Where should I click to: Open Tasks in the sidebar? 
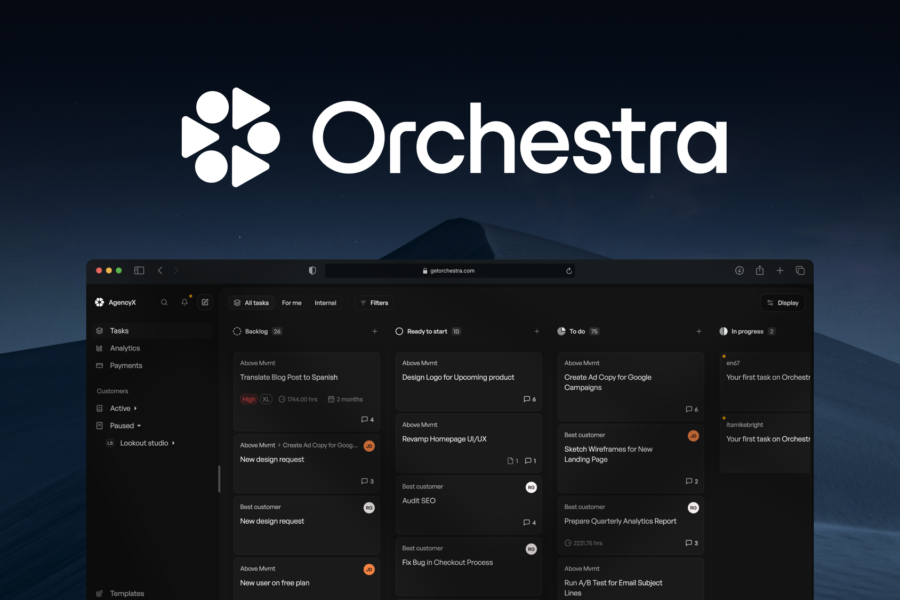[x=152, y=331]
